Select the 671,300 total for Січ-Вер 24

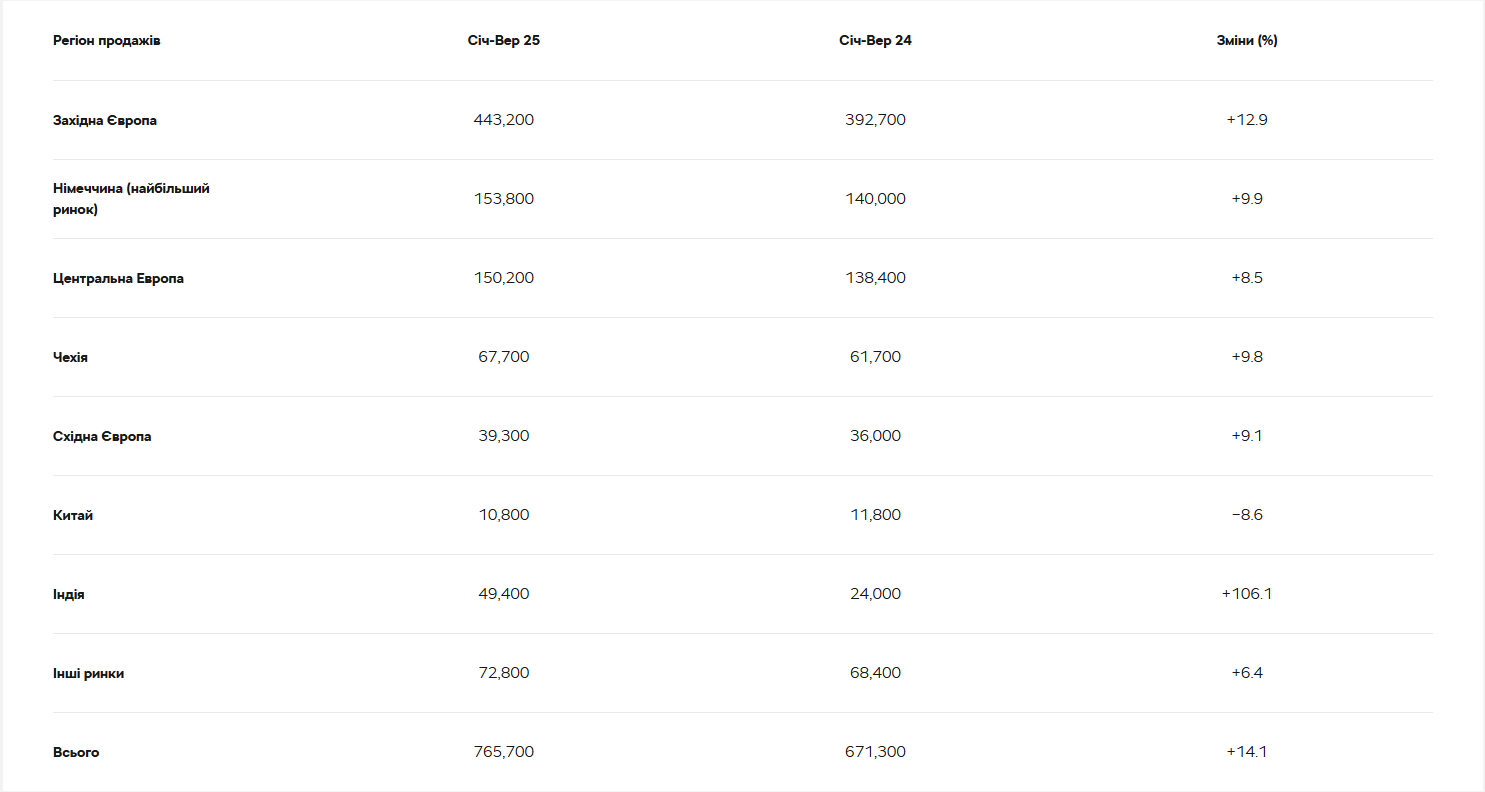pyautogui.click(x=875, y=752)
